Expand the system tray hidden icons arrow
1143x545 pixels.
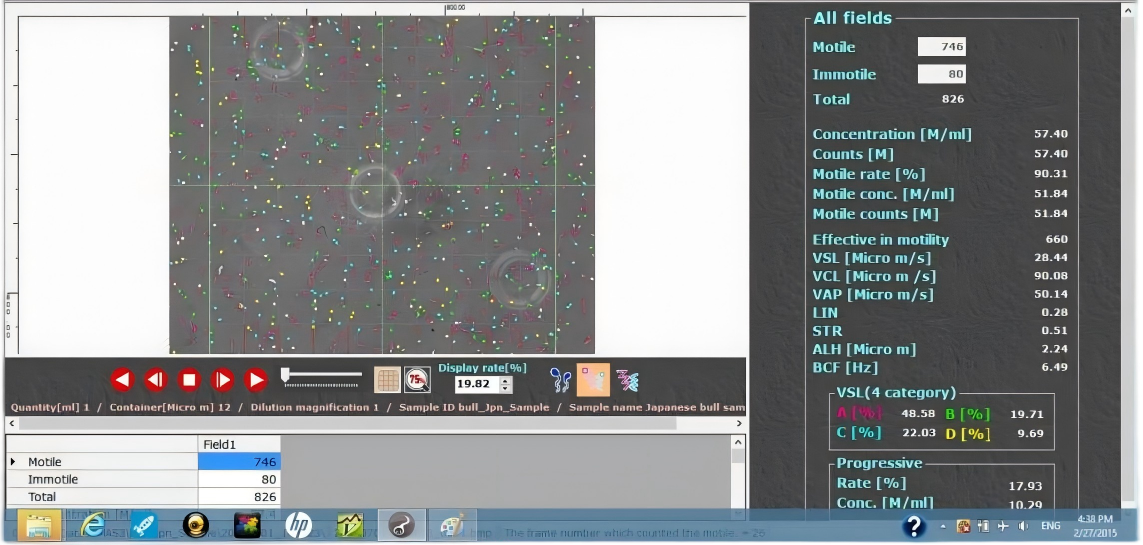(x=942, y=526)
